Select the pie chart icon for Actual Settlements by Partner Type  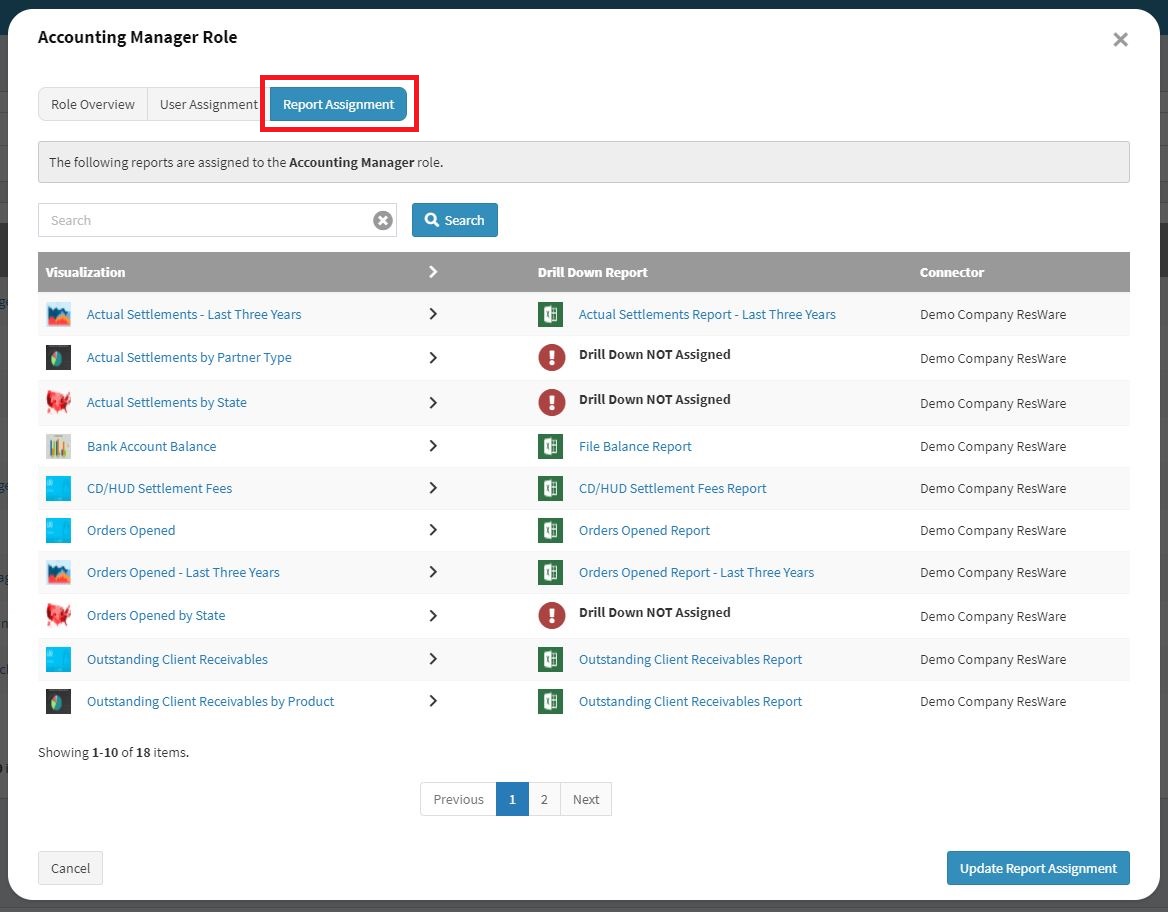[x=57, y=358]
